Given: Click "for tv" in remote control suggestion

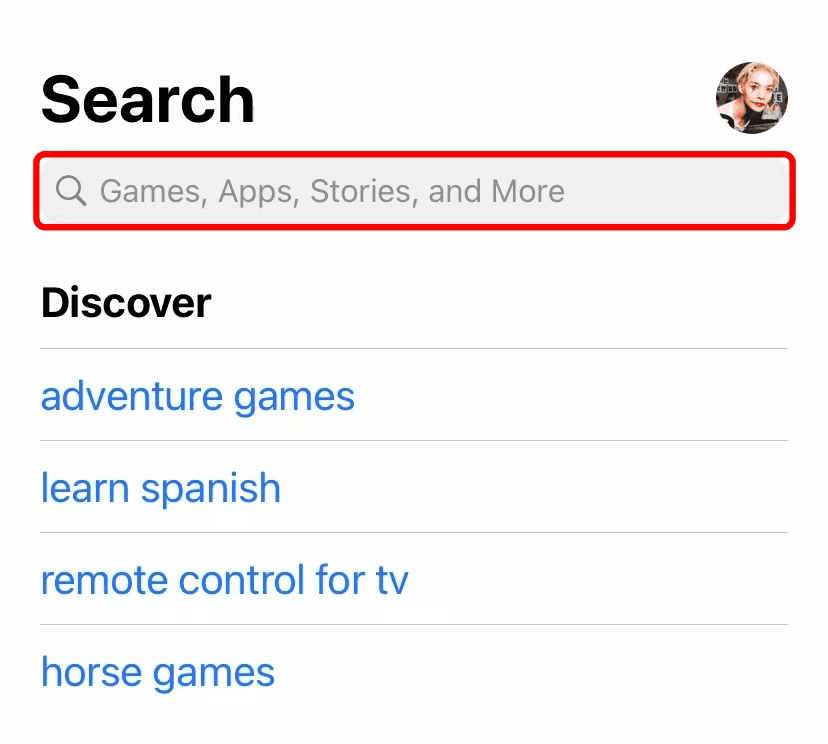Looking at the screenshot, I should [x=362, y=580].
